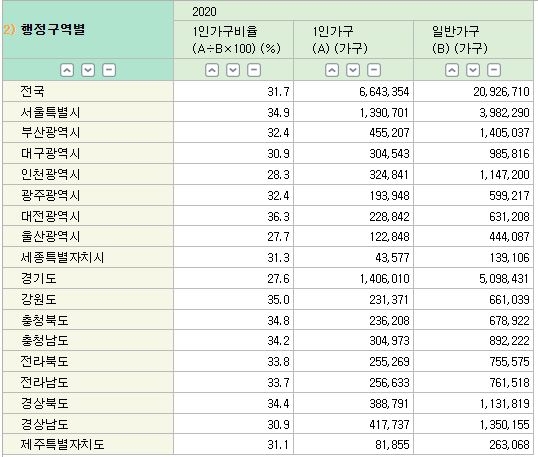Click the 일반가구 (B) (가구) column header
Image resolution: width=538 pixels, height=457 pixels.
459,40
